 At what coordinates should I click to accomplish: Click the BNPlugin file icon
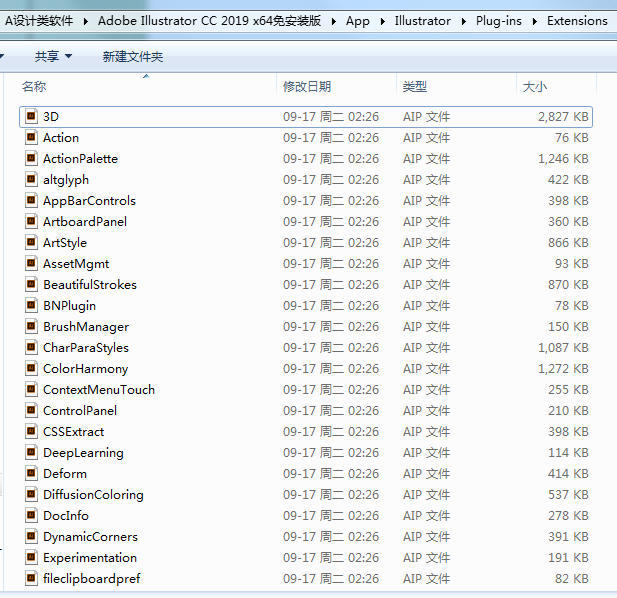point(31,305)
